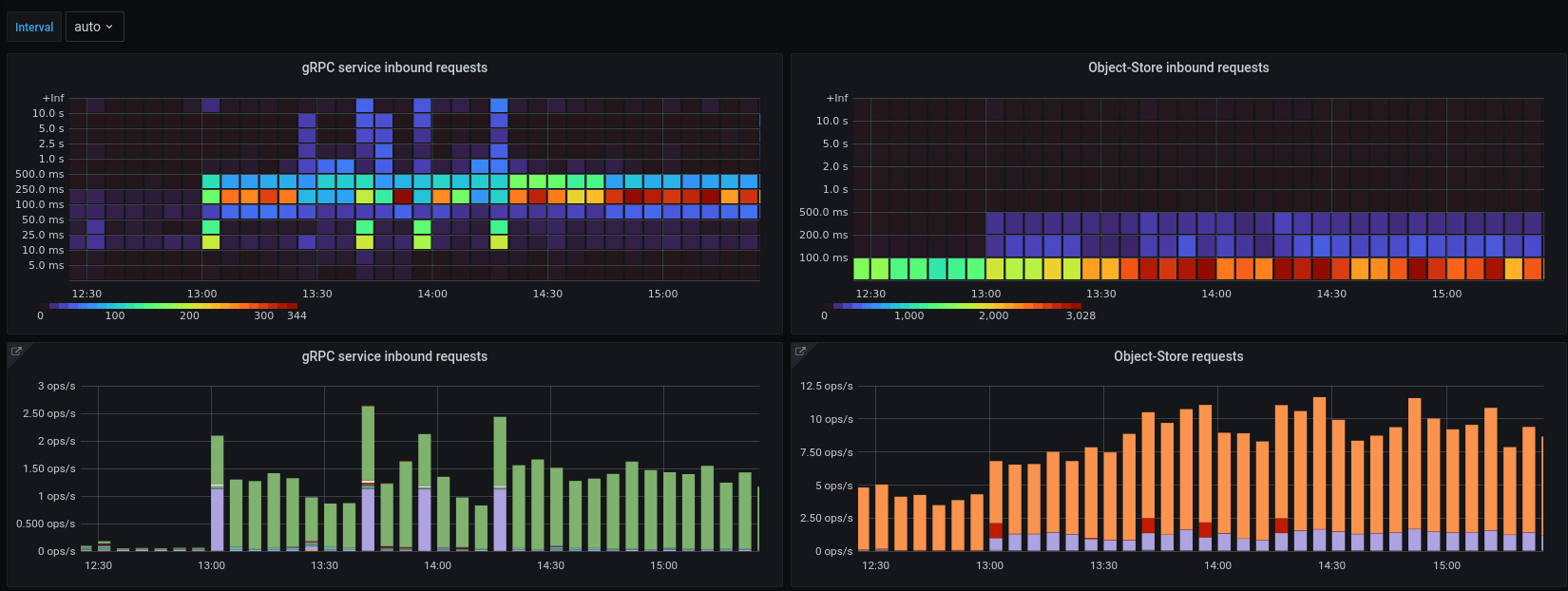Click first orange bar in Object-Store requests chart

[864, 519]
